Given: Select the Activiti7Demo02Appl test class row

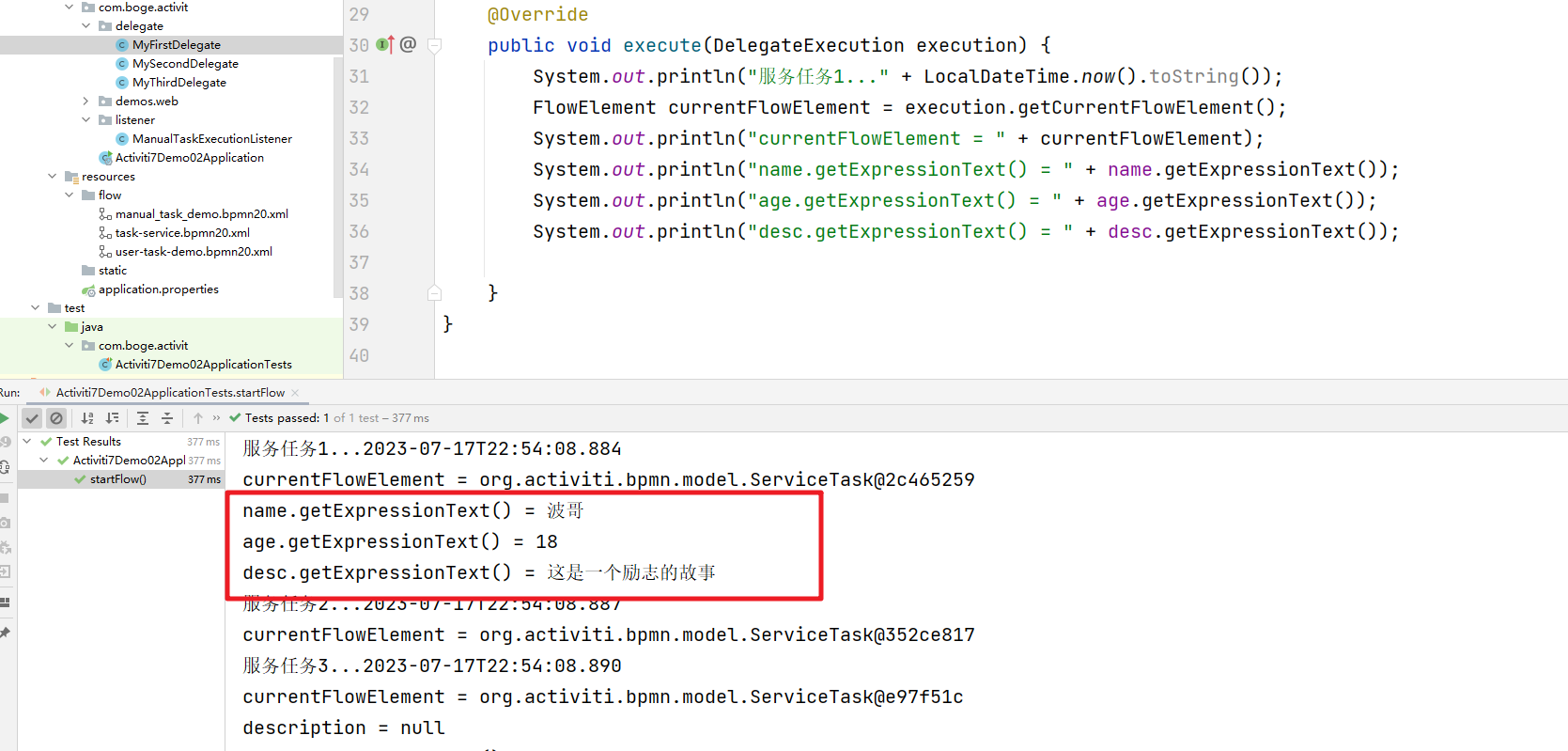Looking at the screenshot, I should coord(120,461).
